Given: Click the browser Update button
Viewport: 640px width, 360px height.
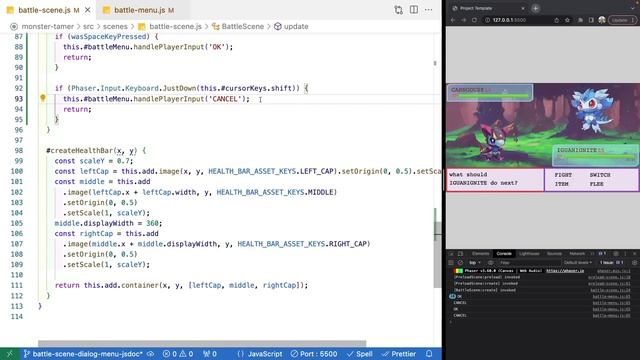Looking at the screenshot, I should tap(623, 20).
